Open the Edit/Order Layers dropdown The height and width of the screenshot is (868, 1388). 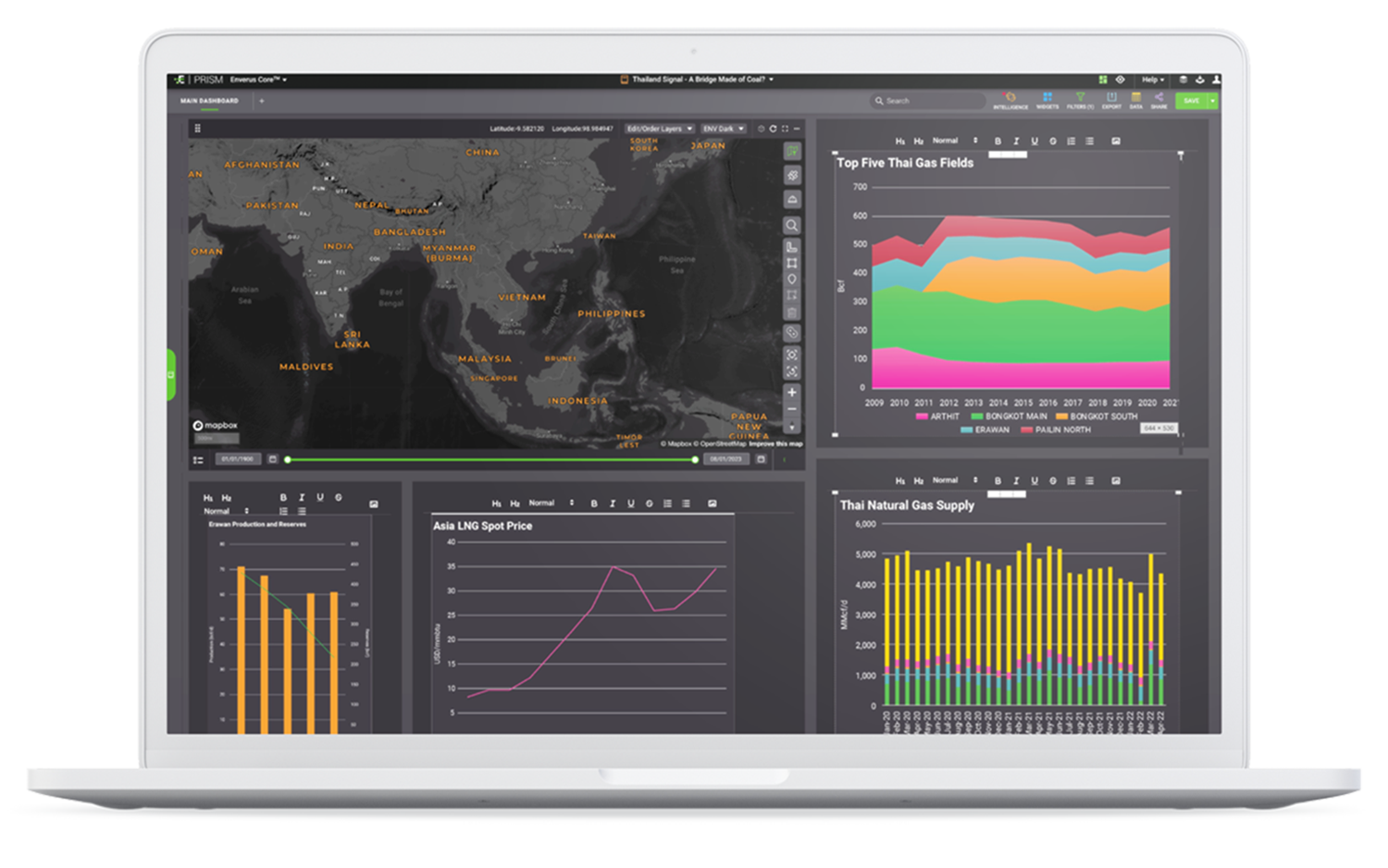[x=659, y=129]
